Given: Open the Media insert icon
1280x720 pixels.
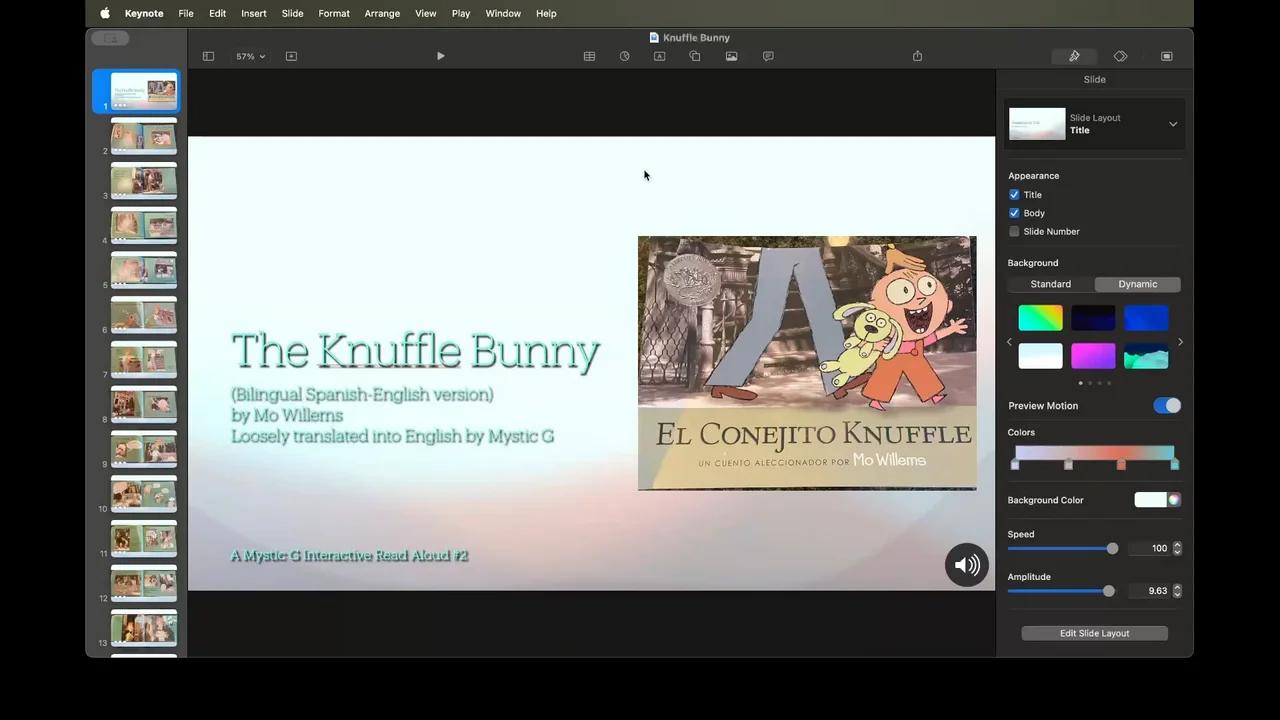Looking at the screenshot, I should click(731, 56).
